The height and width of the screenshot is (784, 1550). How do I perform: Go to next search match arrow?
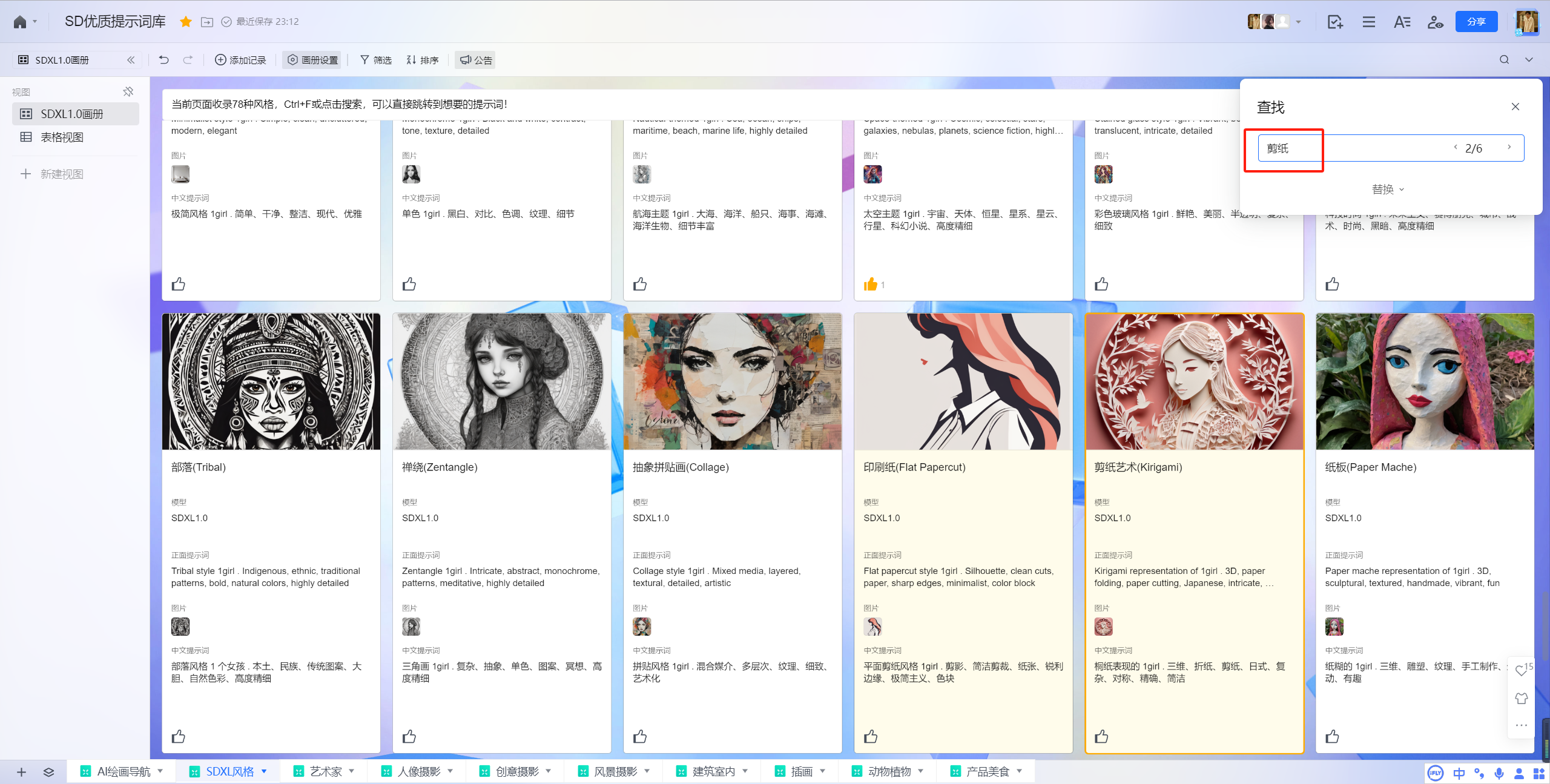(1509, 148)
